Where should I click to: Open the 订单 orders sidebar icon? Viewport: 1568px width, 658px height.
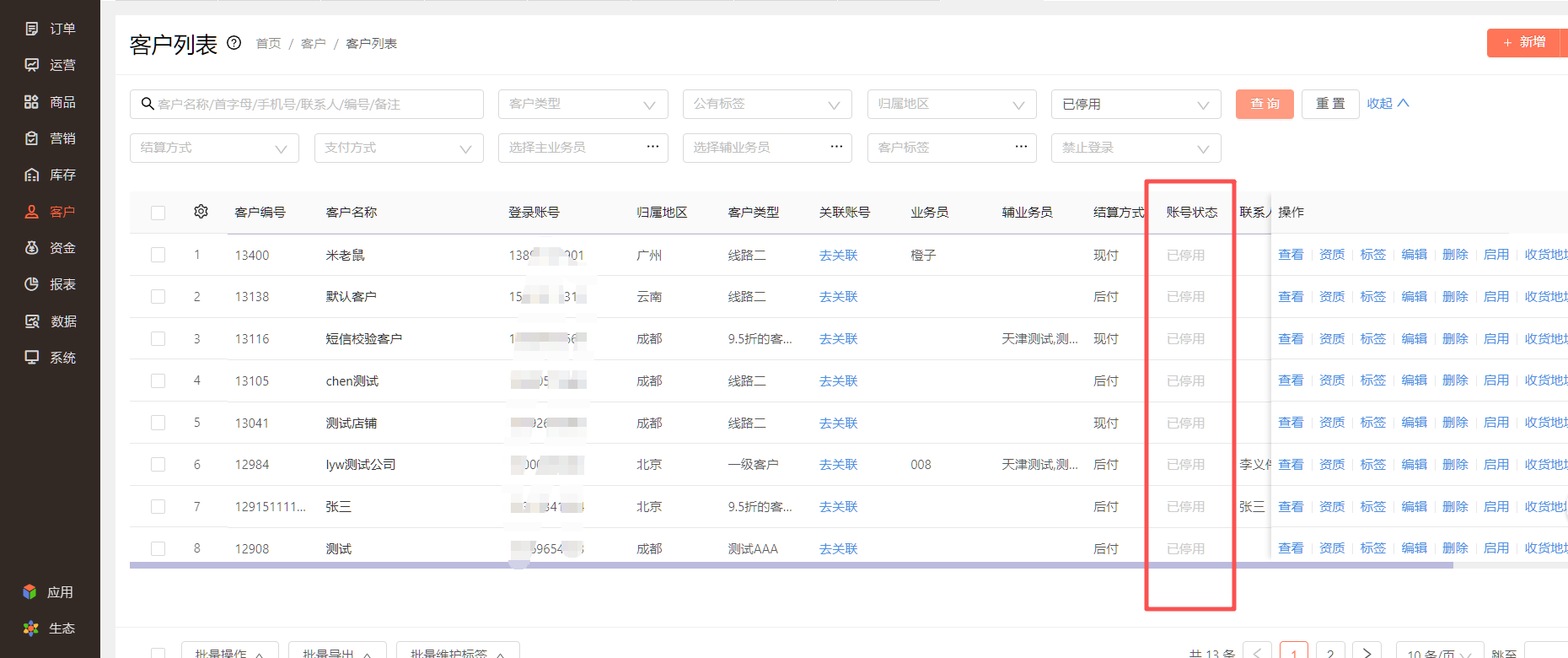pos(32,29)
